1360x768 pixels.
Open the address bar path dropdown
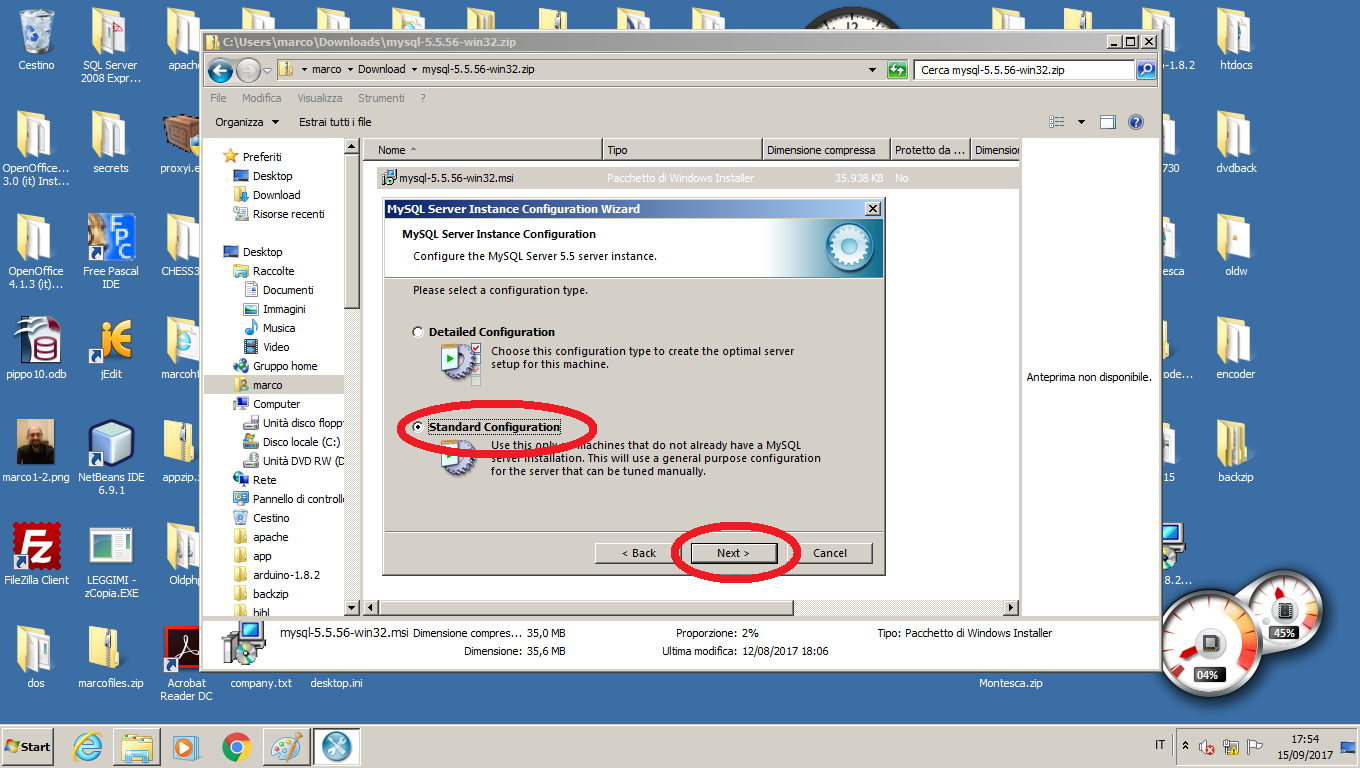[x=873, y=70]
